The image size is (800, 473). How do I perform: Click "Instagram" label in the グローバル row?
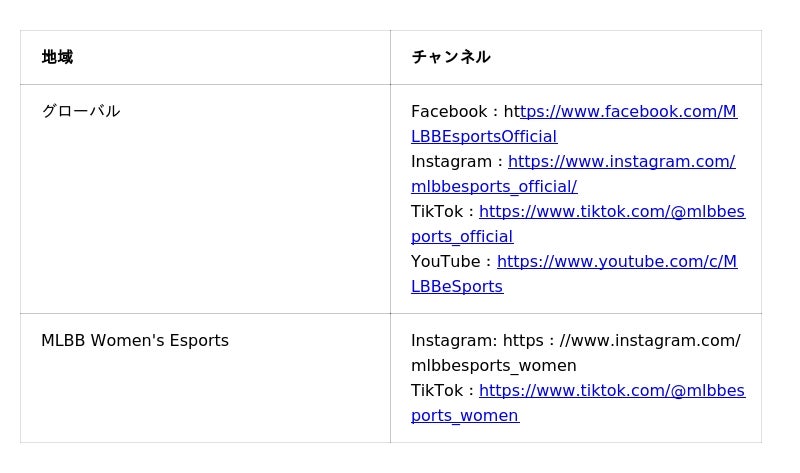pyautogui.click(x=451, y=162)
